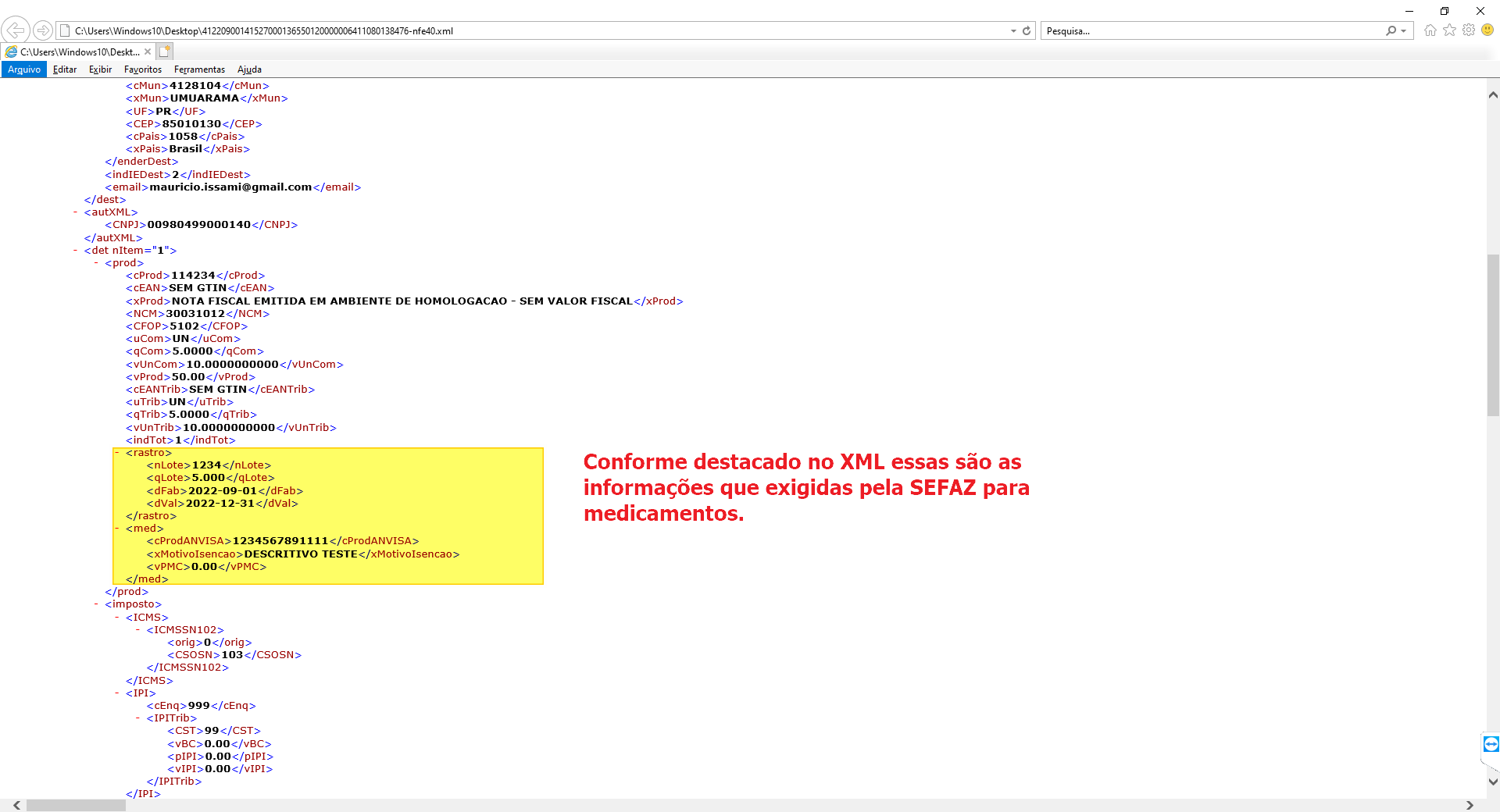Click the CFOP value 5102
This screenshot has height=812, width=1500.
click(x=184, y=326)
